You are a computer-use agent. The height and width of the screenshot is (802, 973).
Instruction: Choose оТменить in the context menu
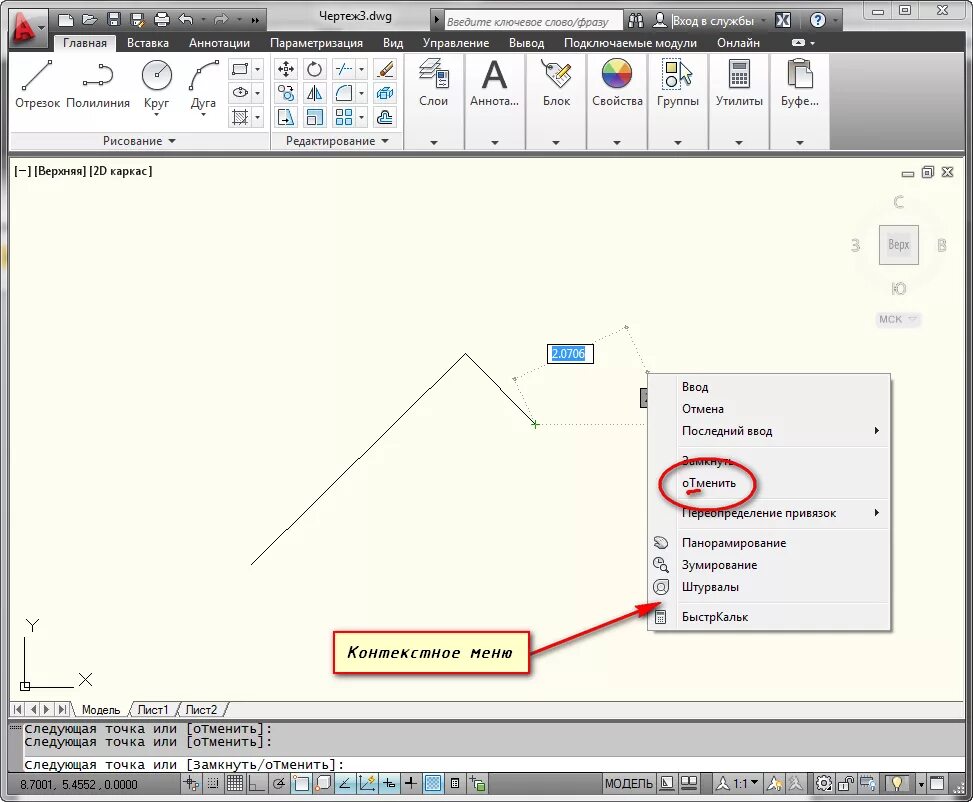[769, 483]
